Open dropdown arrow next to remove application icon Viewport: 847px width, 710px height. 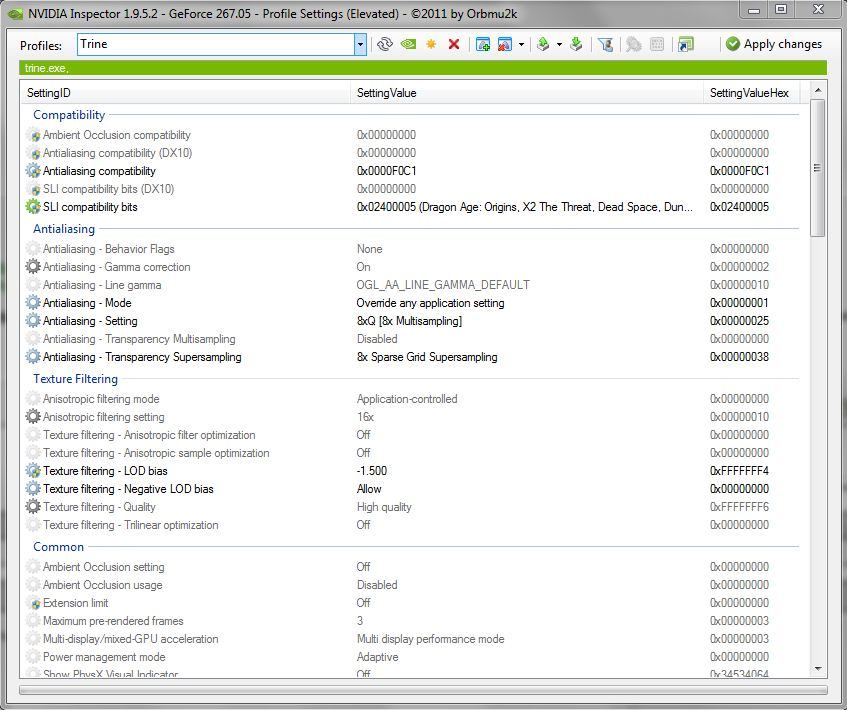coord(521,44)
